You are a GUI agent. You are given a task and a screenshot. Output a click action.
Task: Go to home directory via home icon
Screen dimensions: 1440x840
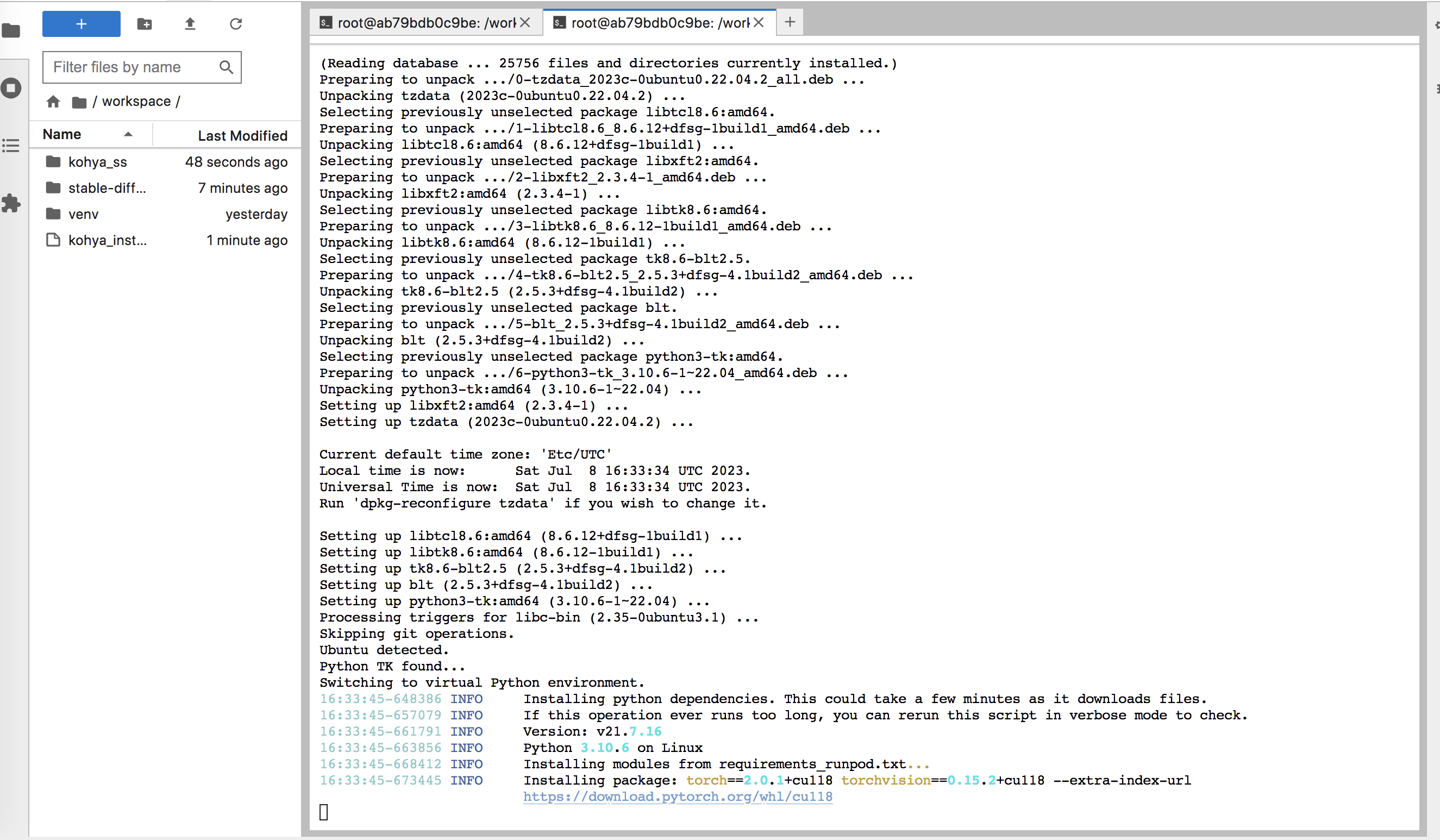(x=53, y=102)
